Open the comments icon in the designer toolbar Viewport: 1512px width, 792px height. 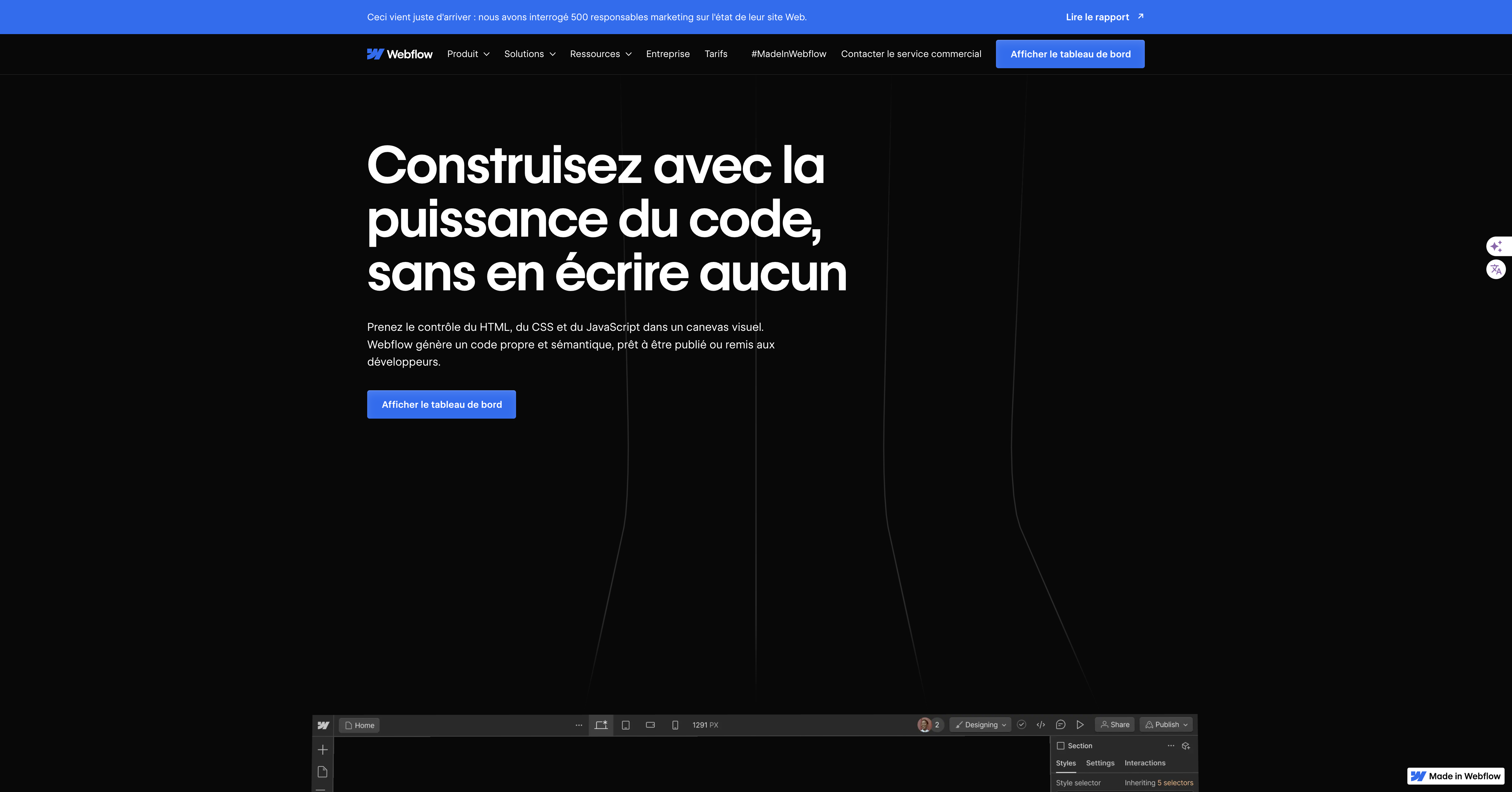[1061, 724]
